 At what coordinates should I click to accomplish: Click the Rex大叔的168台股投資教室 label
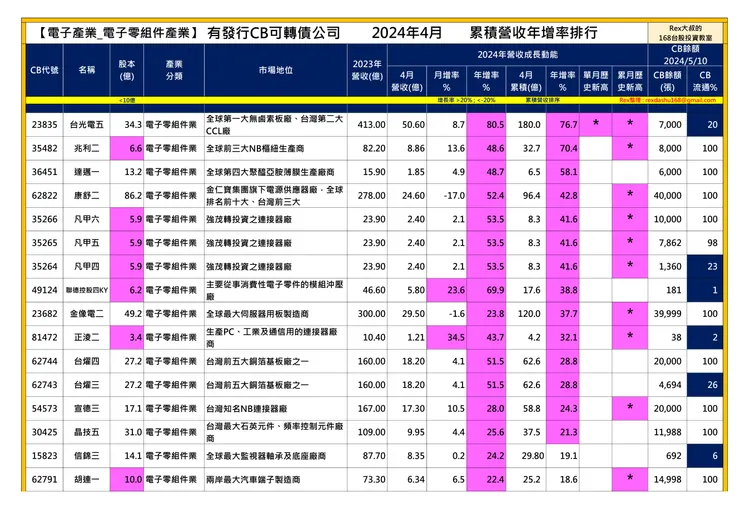point(685,33)
